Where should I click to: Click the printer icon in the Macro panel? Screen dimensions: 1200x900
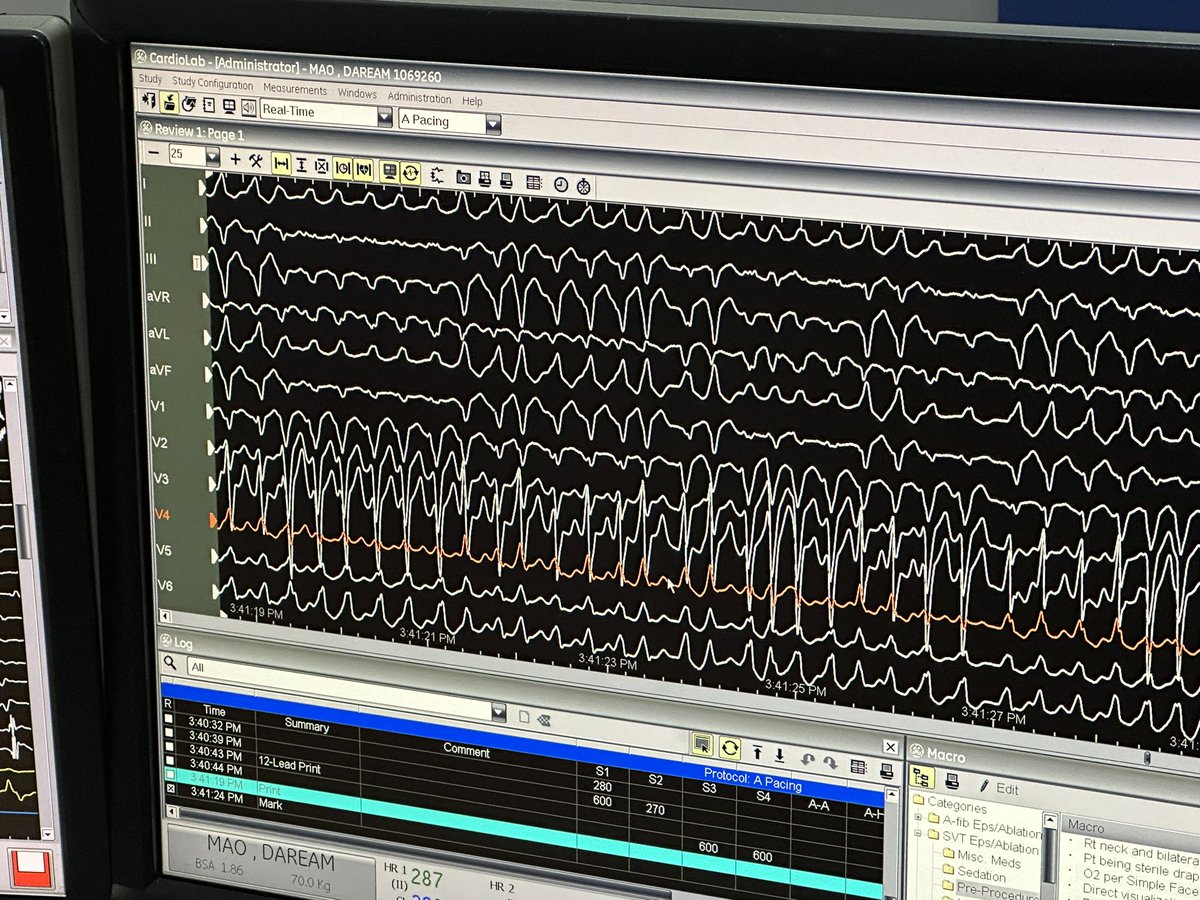pos(951,782)
